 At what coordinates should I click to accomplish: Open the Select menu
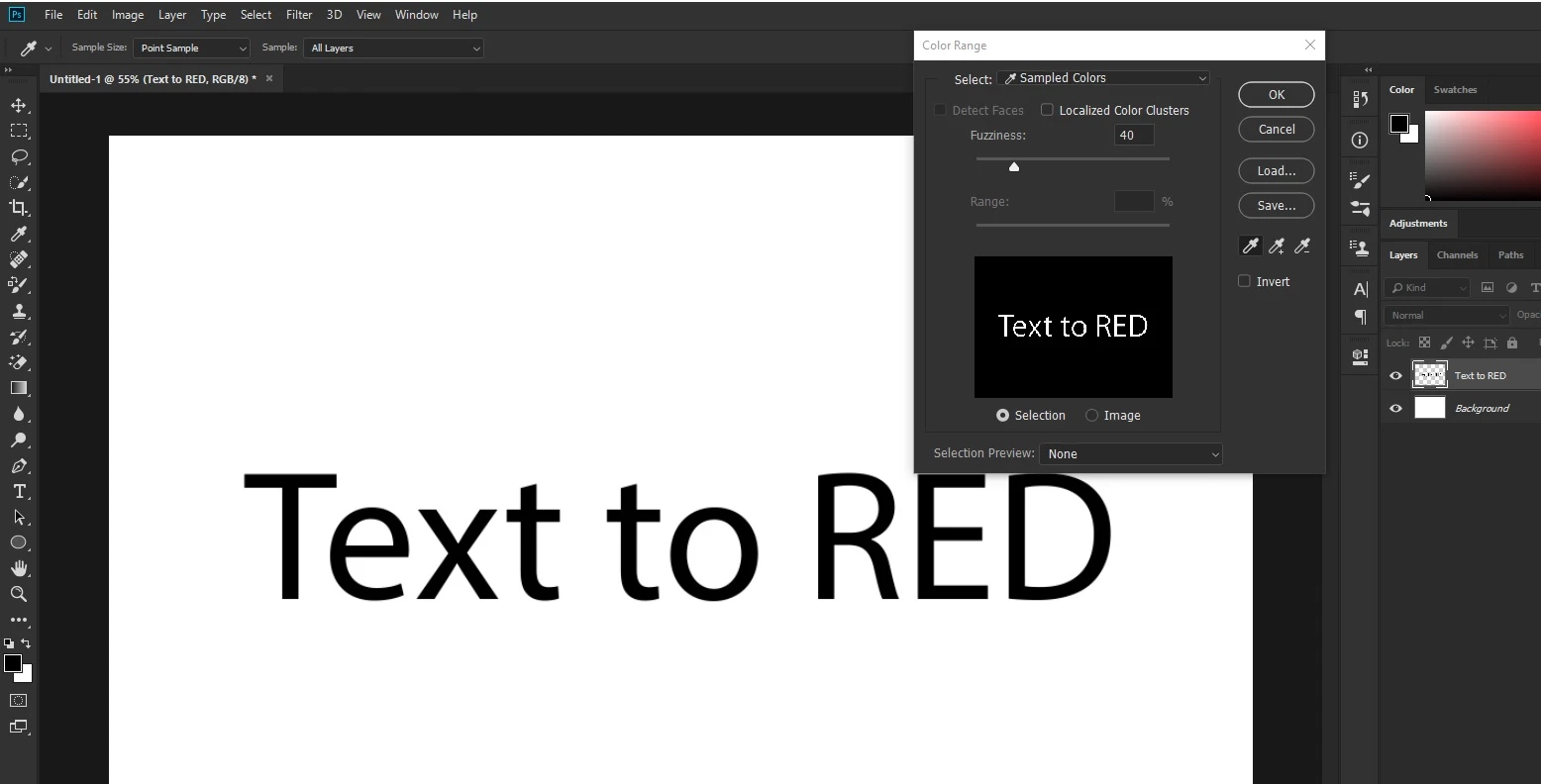coord(256,15)
